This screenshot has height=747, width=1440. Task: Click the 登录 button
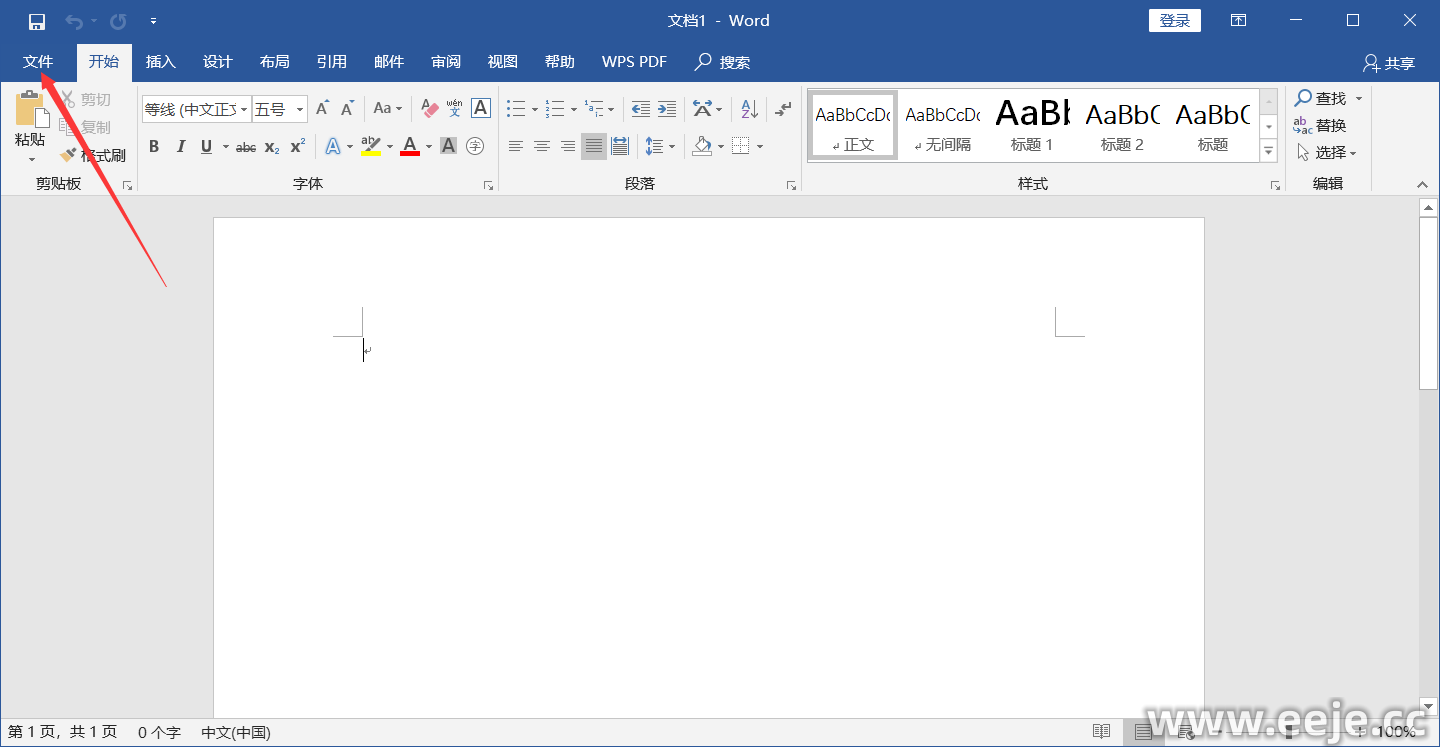coord(1174,21)
